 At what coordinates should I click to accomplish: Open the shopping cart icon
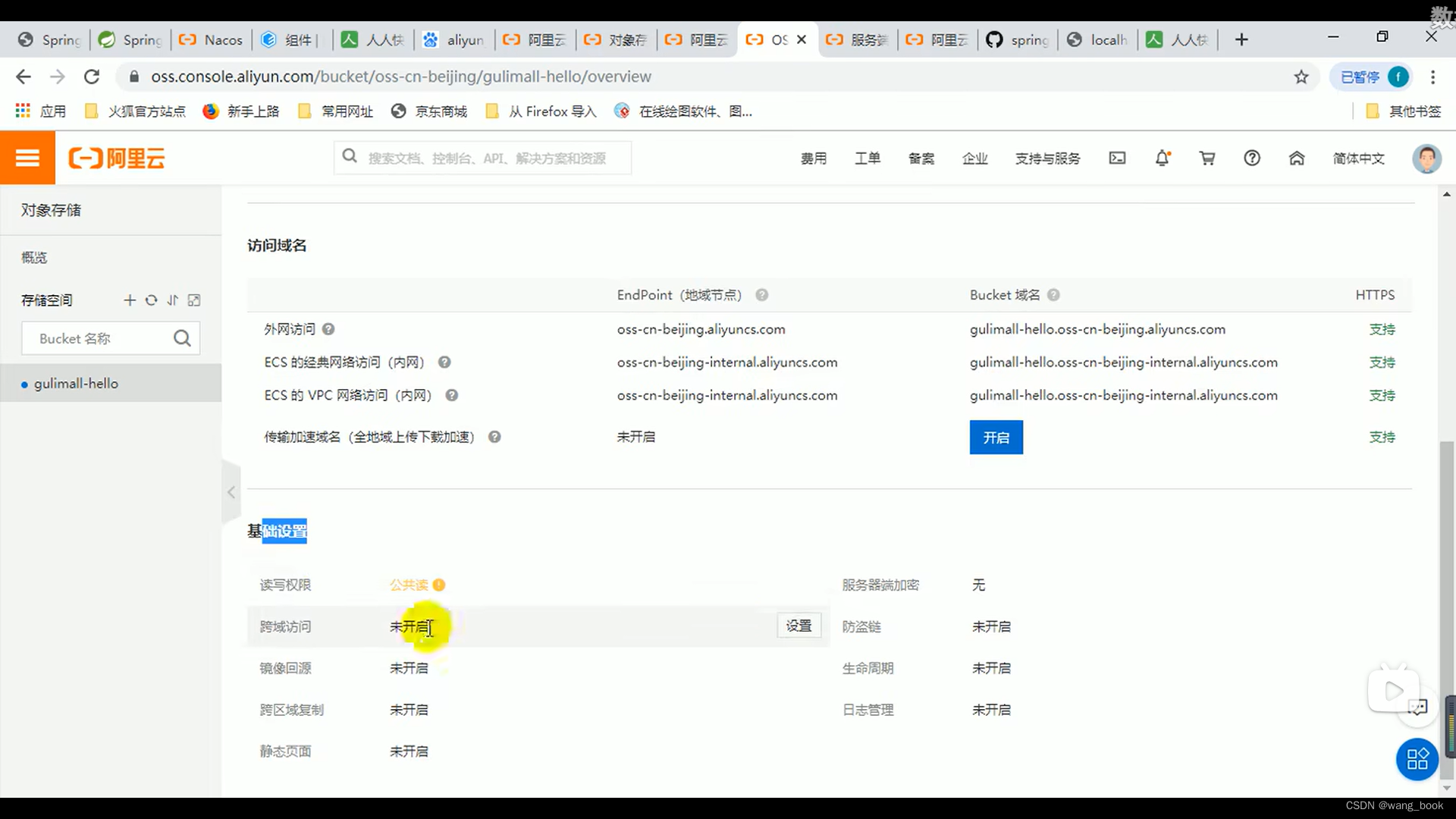pos(1207,158)
